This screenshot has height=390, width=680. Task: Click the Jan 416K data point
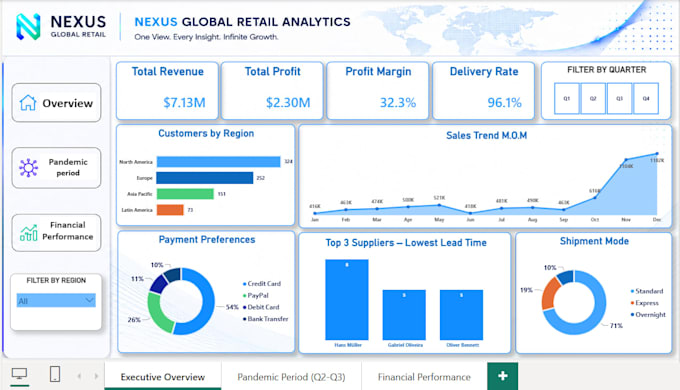(315, 213)
